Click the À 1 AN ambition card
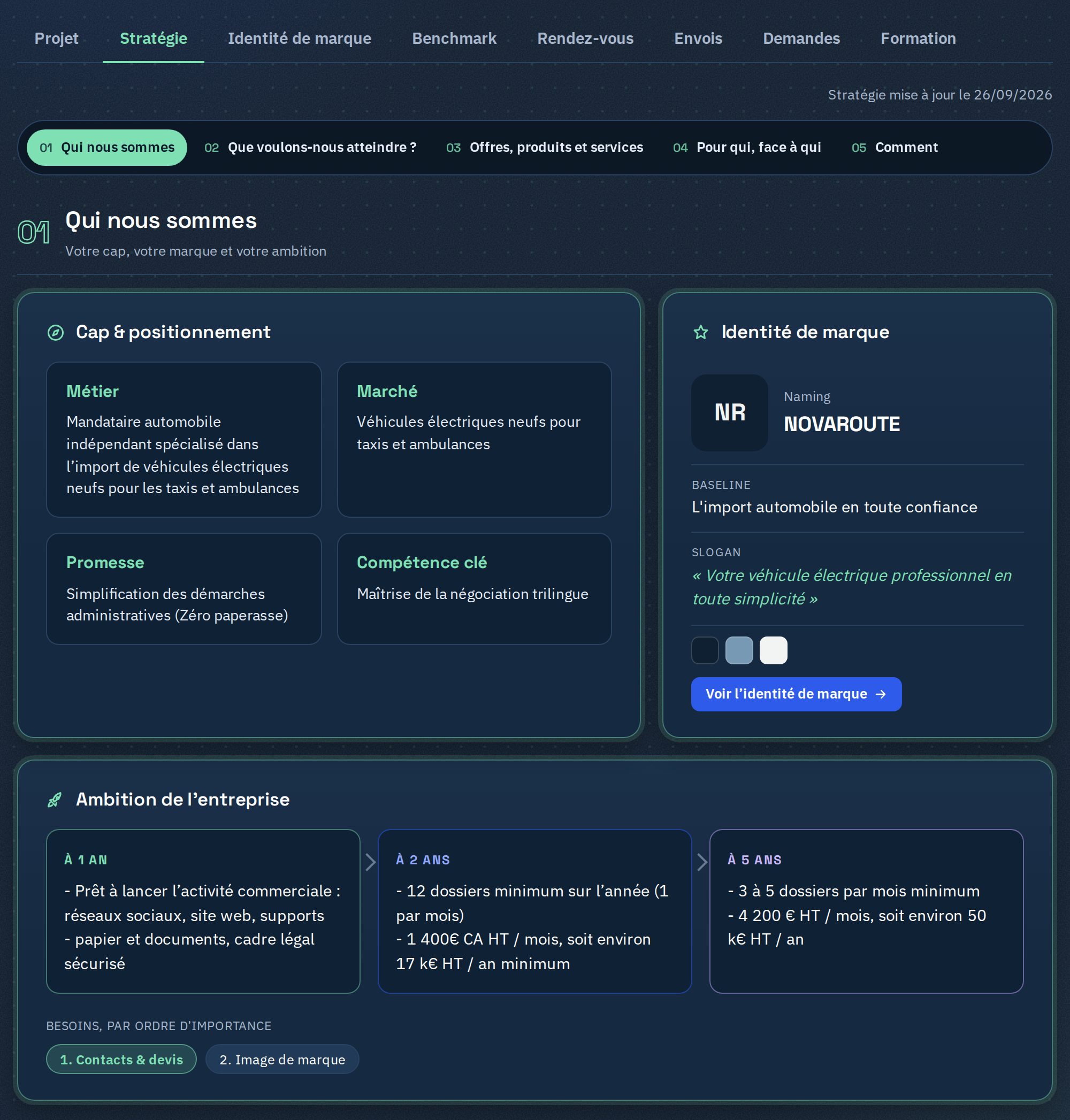Viewport: 1070px width, 1120px height. [x=203, y=911]
